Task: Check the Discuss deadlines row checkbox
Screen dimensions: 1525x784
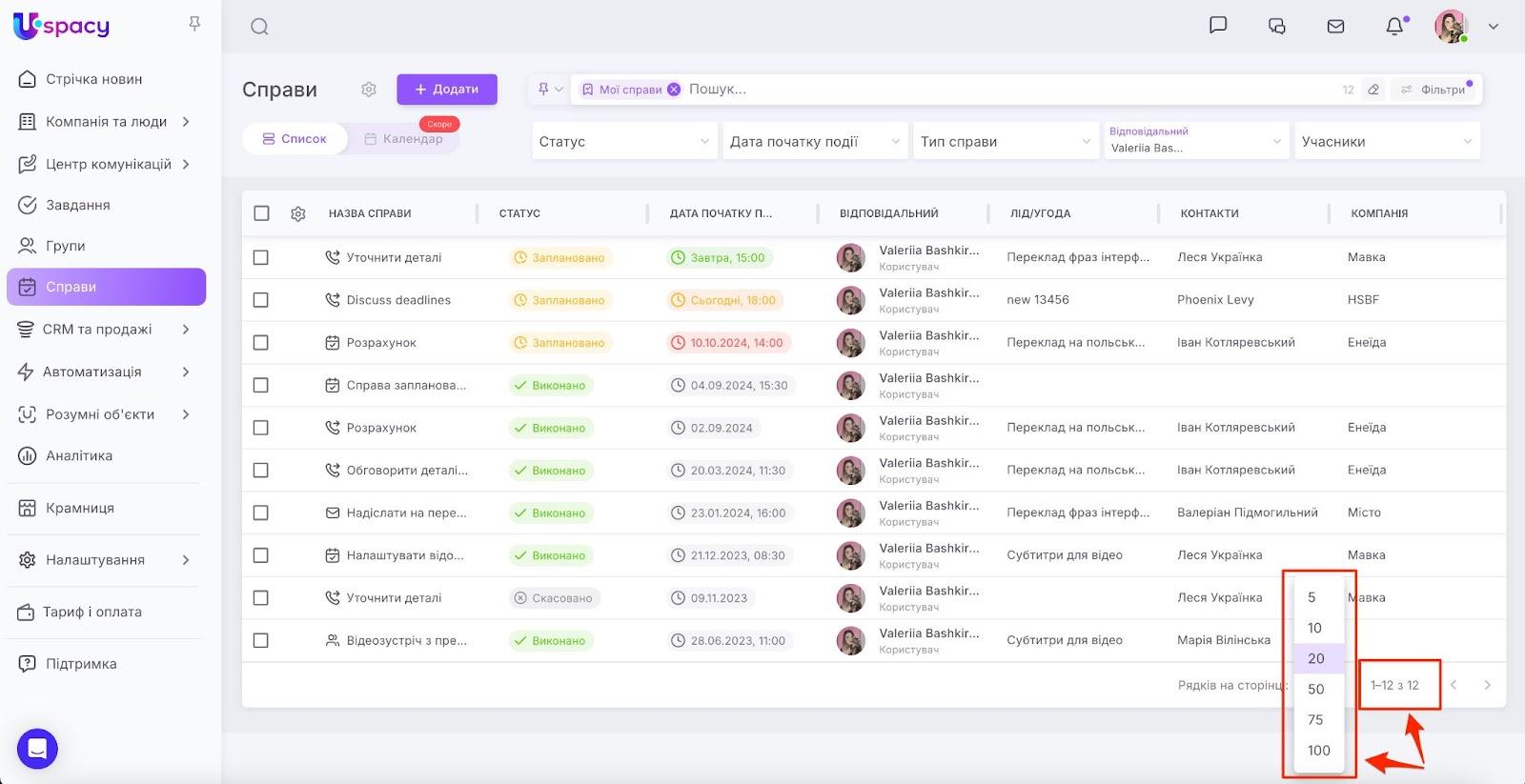Action: click(261, 300)
